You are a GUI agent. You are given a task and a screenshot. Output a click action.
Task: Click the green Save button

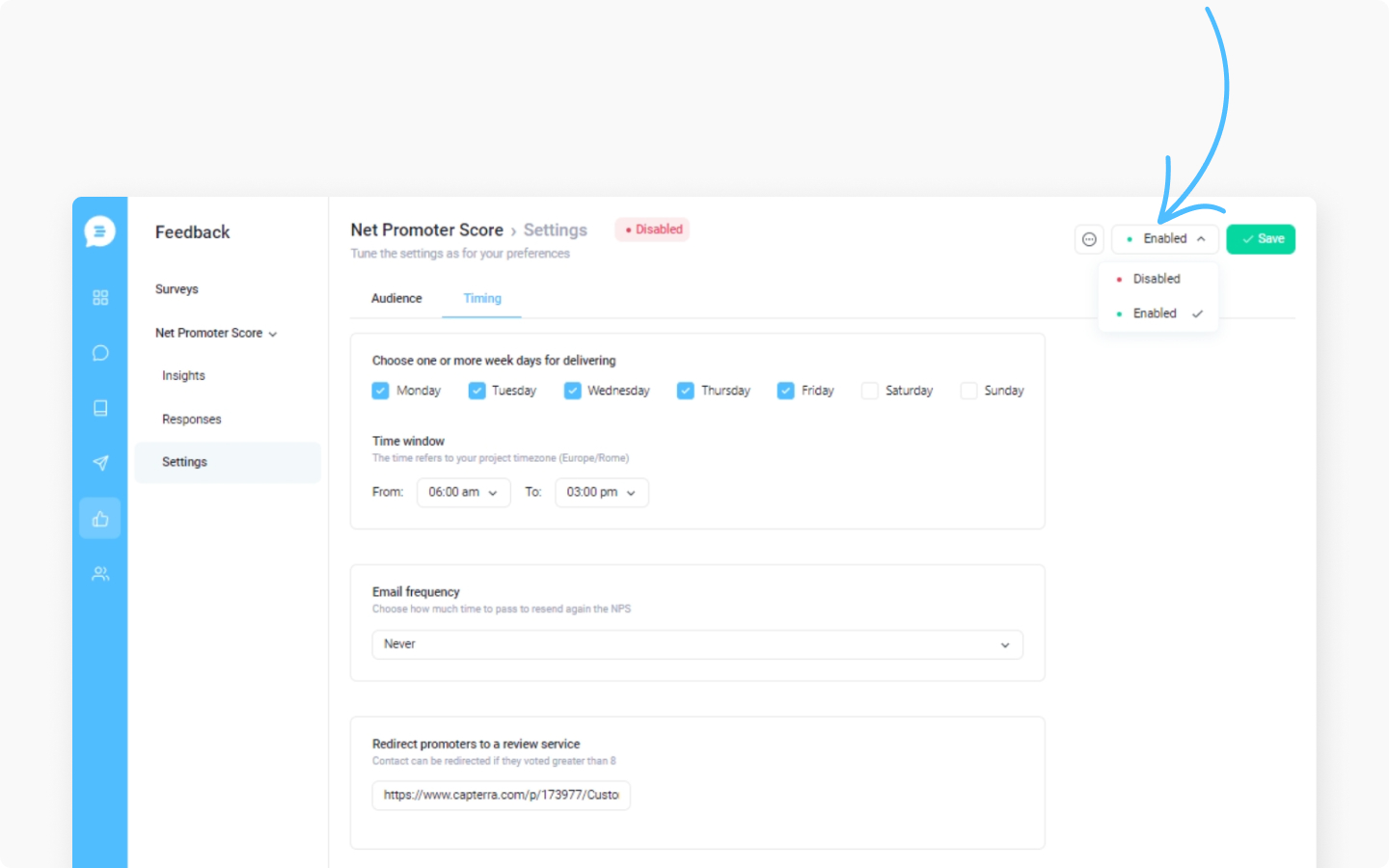[1261, 239]
